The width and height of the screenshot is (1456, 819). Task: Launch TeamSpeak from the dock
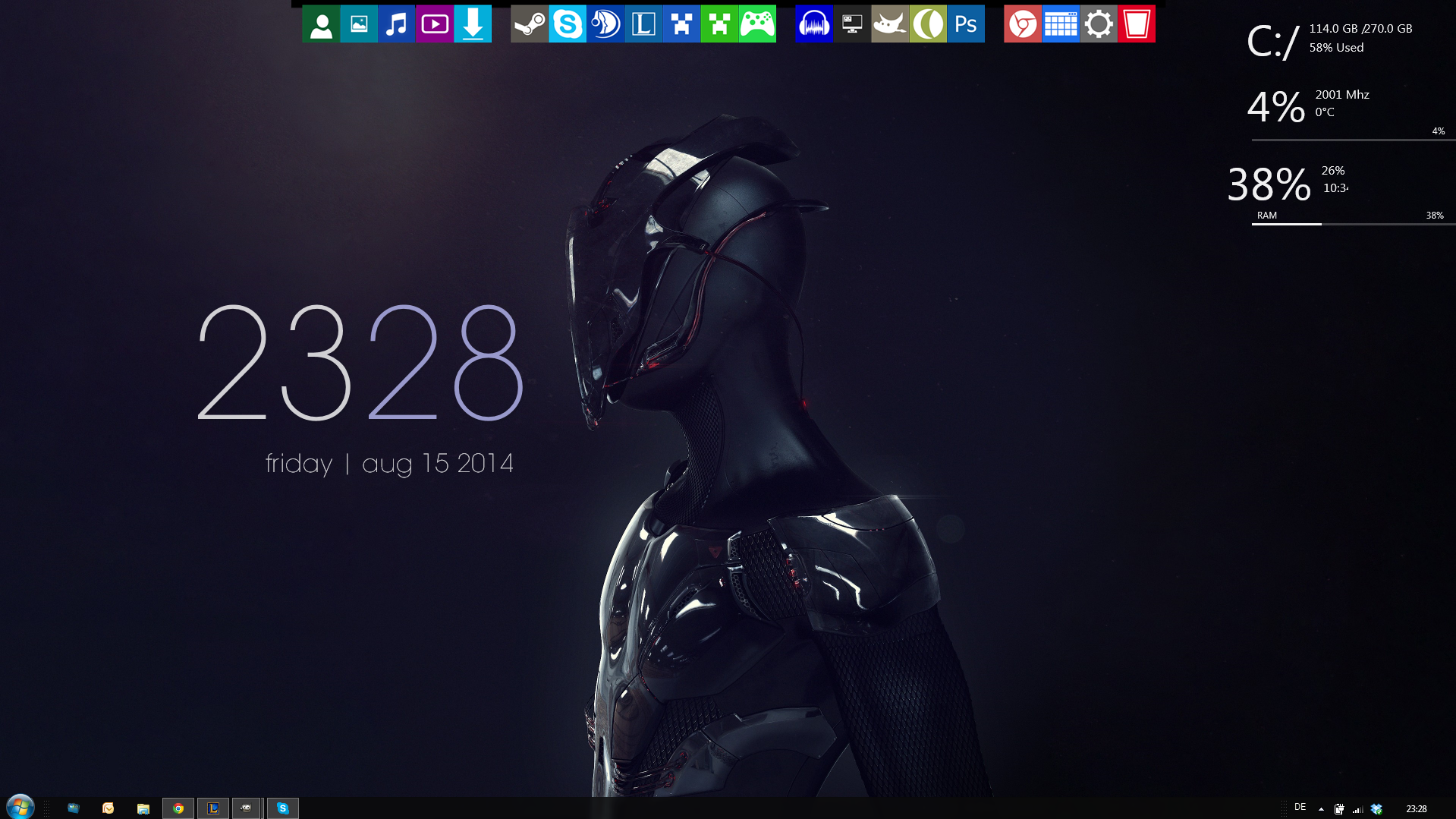point(605,24)
